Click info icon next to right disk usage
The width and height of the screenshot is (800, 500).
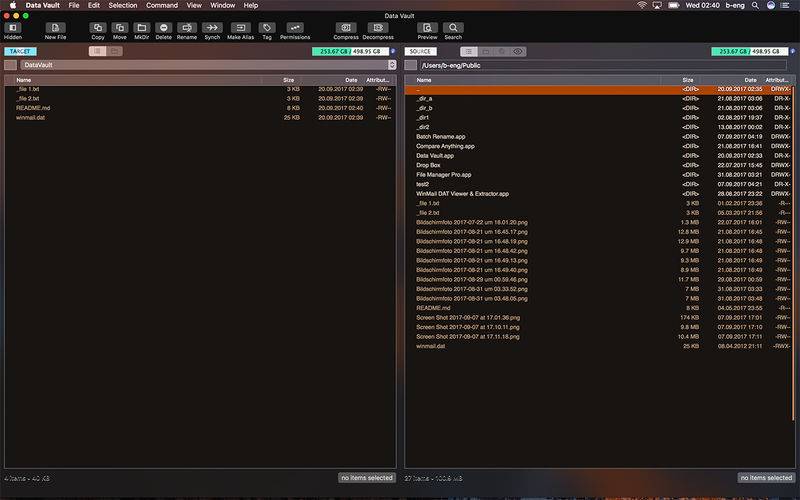pos(792,52)
